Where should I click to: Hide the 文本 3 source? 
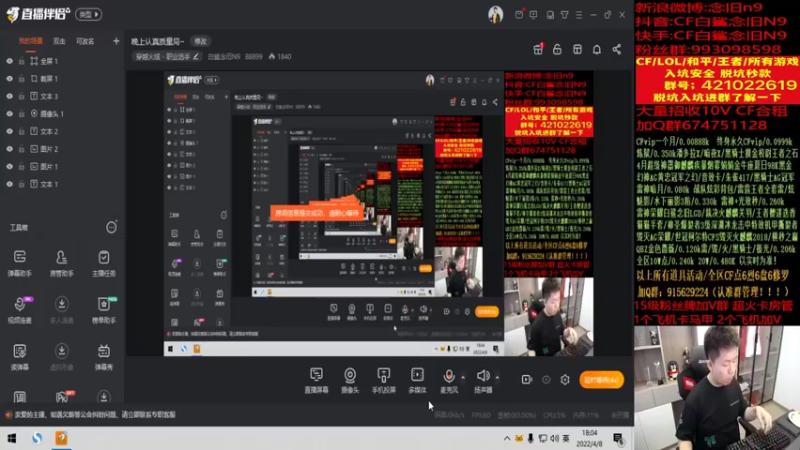[9, 96]
